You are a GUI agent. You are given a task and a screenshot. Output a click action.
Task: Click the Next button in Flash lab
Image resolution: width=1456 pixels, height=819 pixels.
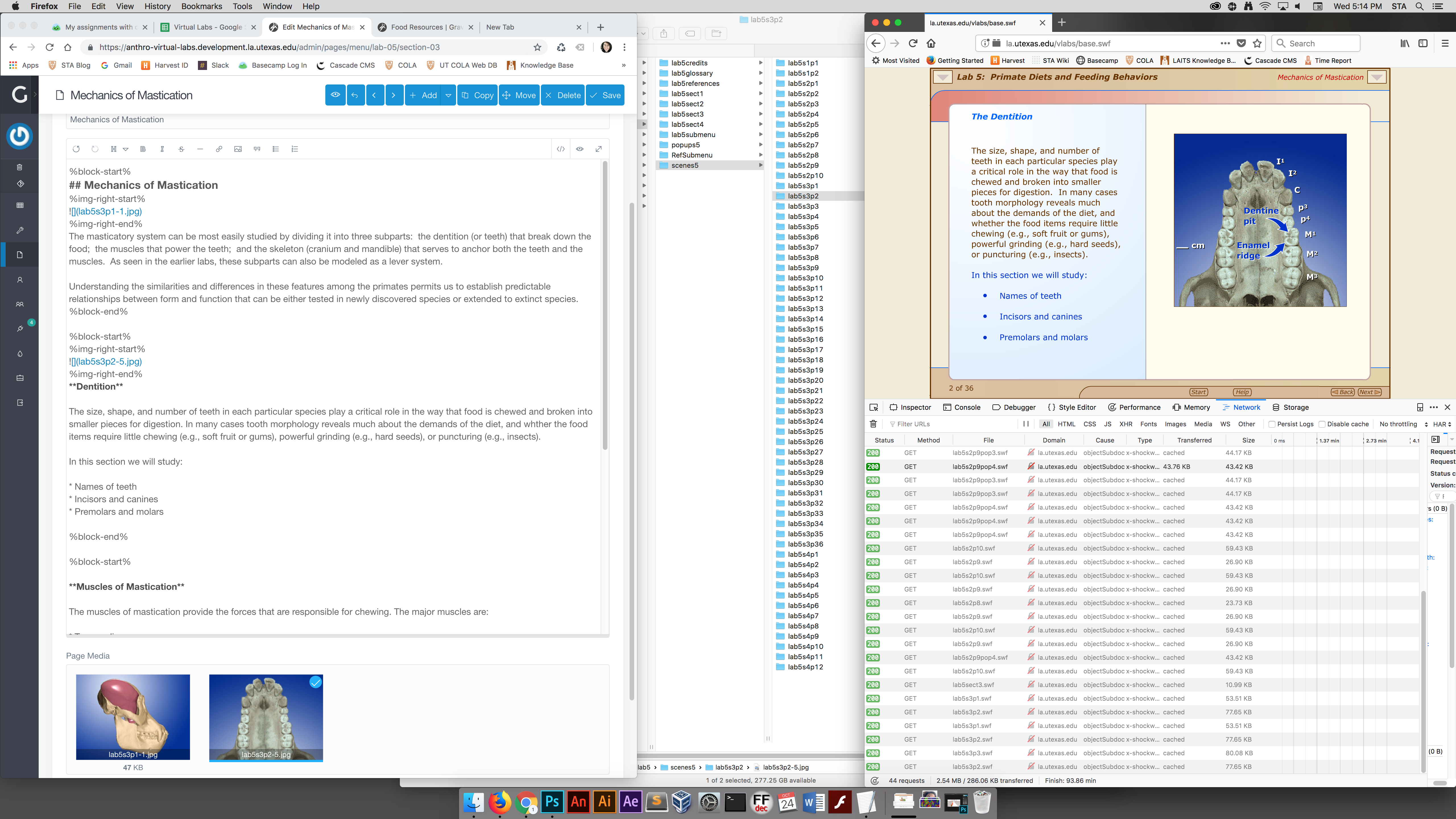pyautogui.click(x=1369, y=392)
